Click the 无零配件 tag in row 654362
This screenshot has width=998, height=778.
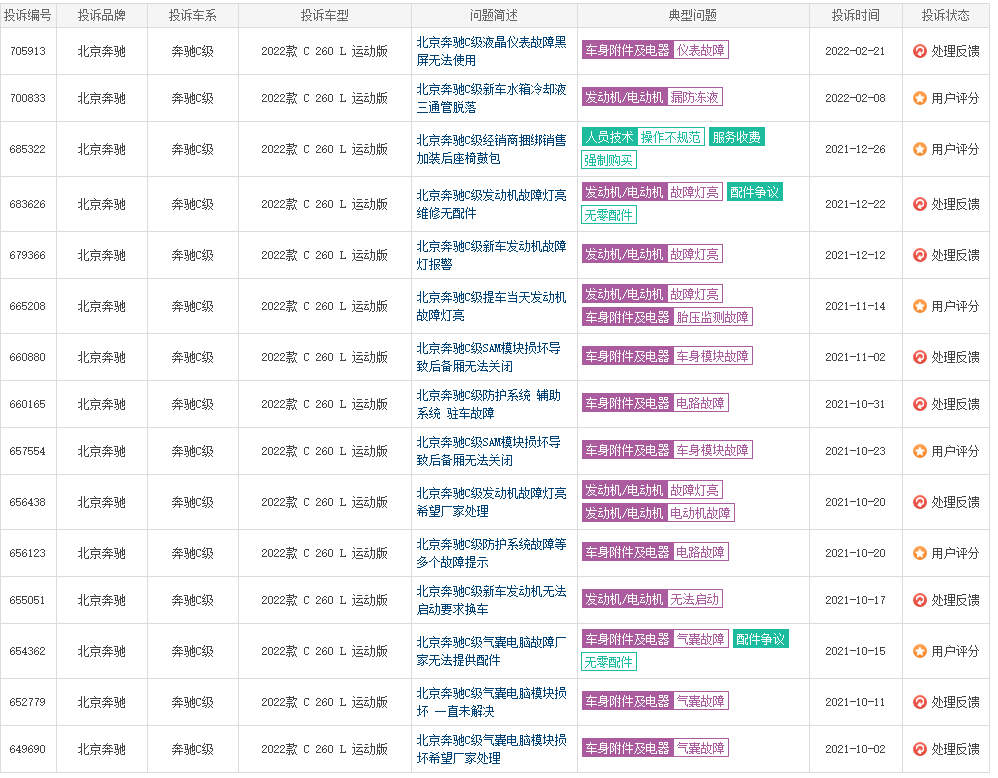pos(609,662)
